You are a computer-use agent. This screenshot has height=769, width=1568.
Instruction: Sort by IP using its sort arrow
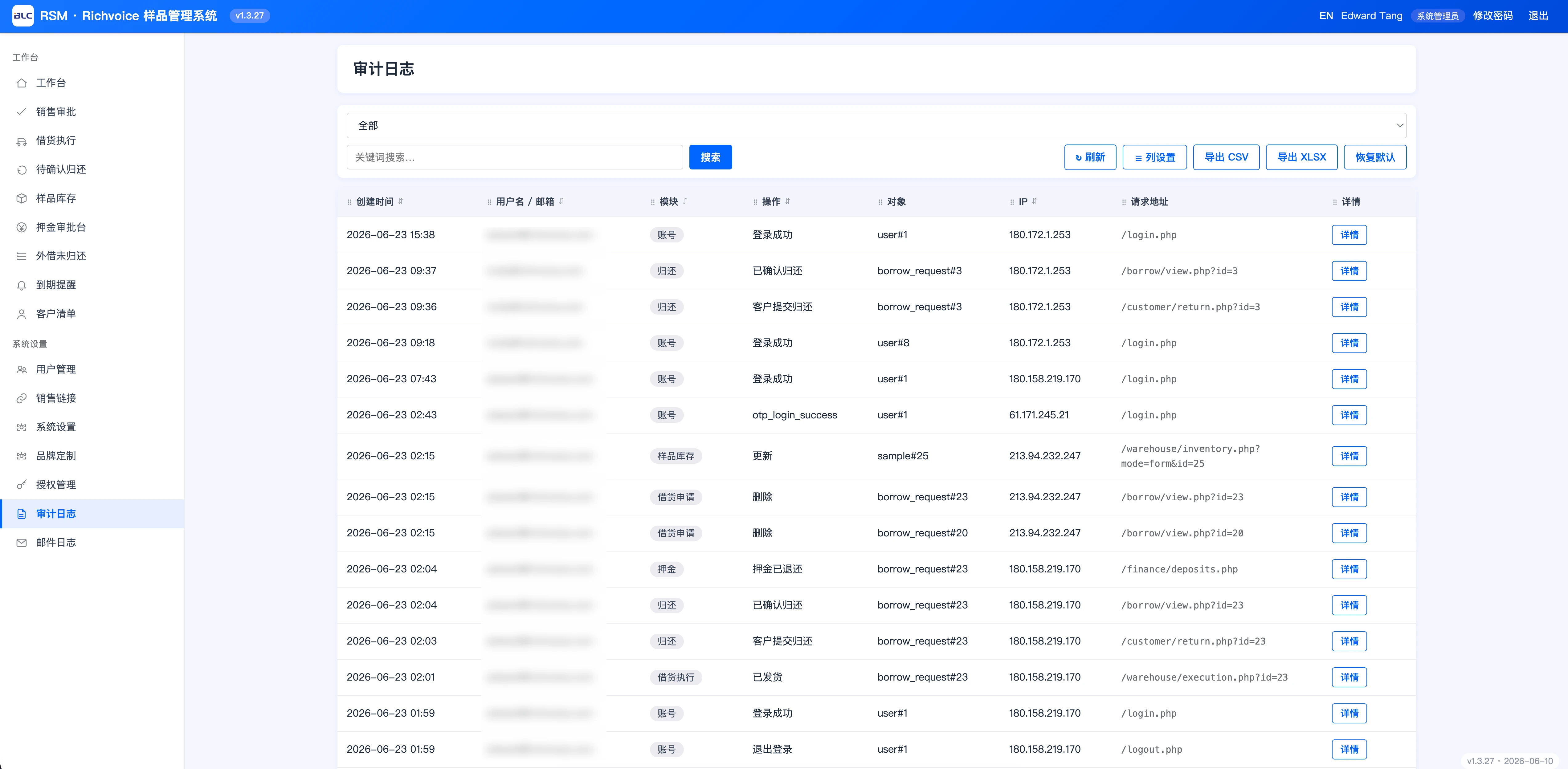pyautogui.click(x=1034, y=201)
